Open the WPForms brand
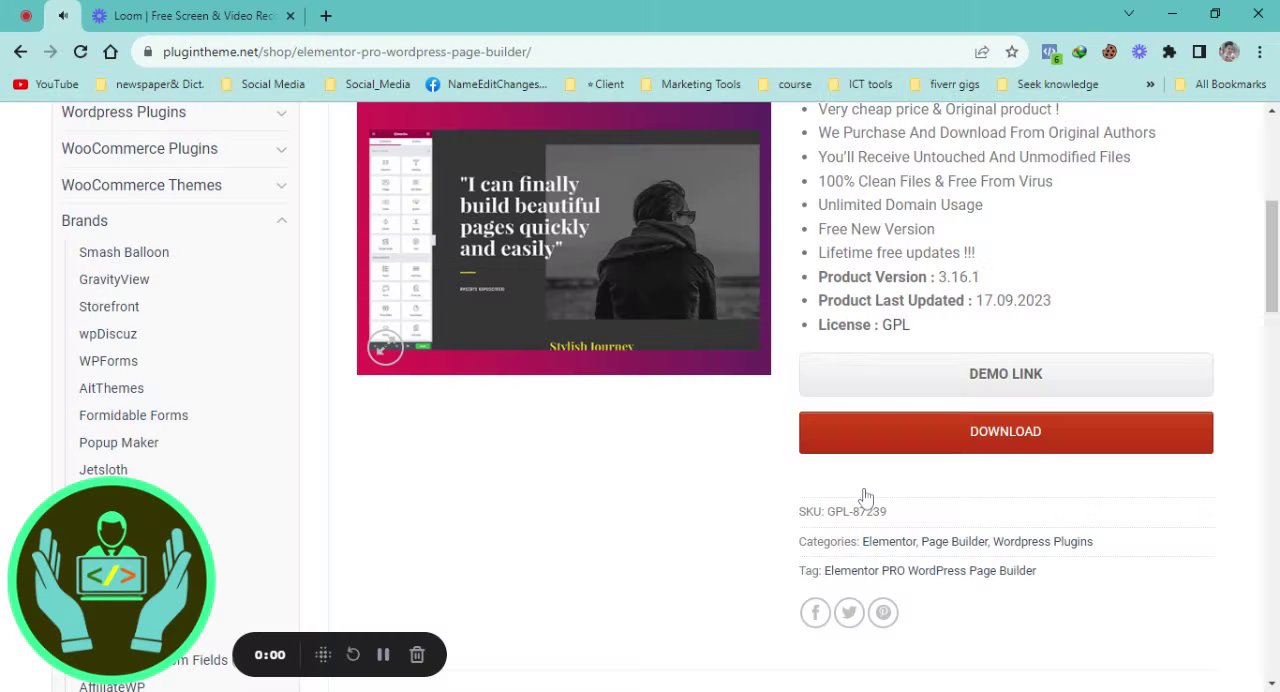The width and height of the screenshot is (1280, 692). (108, 361)
